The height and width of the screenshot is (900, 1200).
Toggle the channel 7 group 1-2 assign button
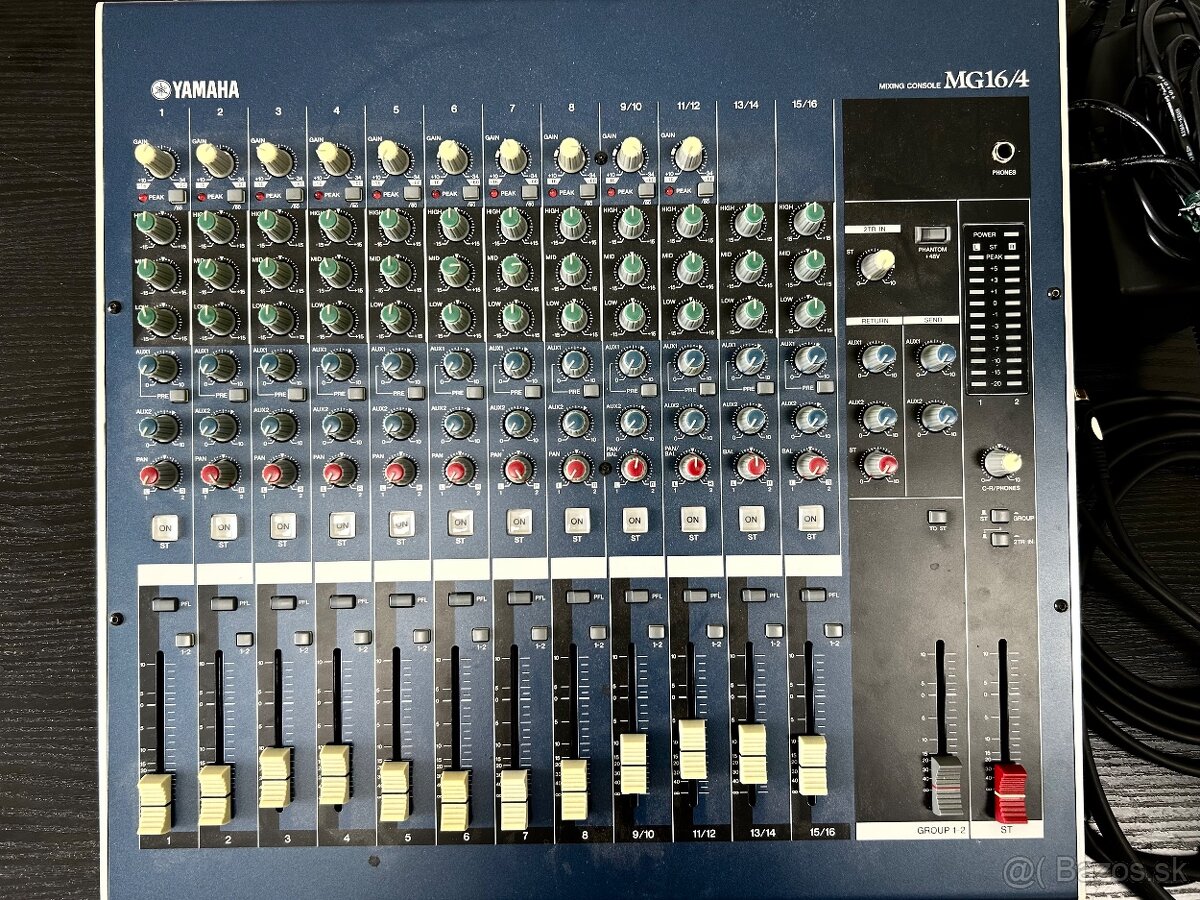click(539, 634)
